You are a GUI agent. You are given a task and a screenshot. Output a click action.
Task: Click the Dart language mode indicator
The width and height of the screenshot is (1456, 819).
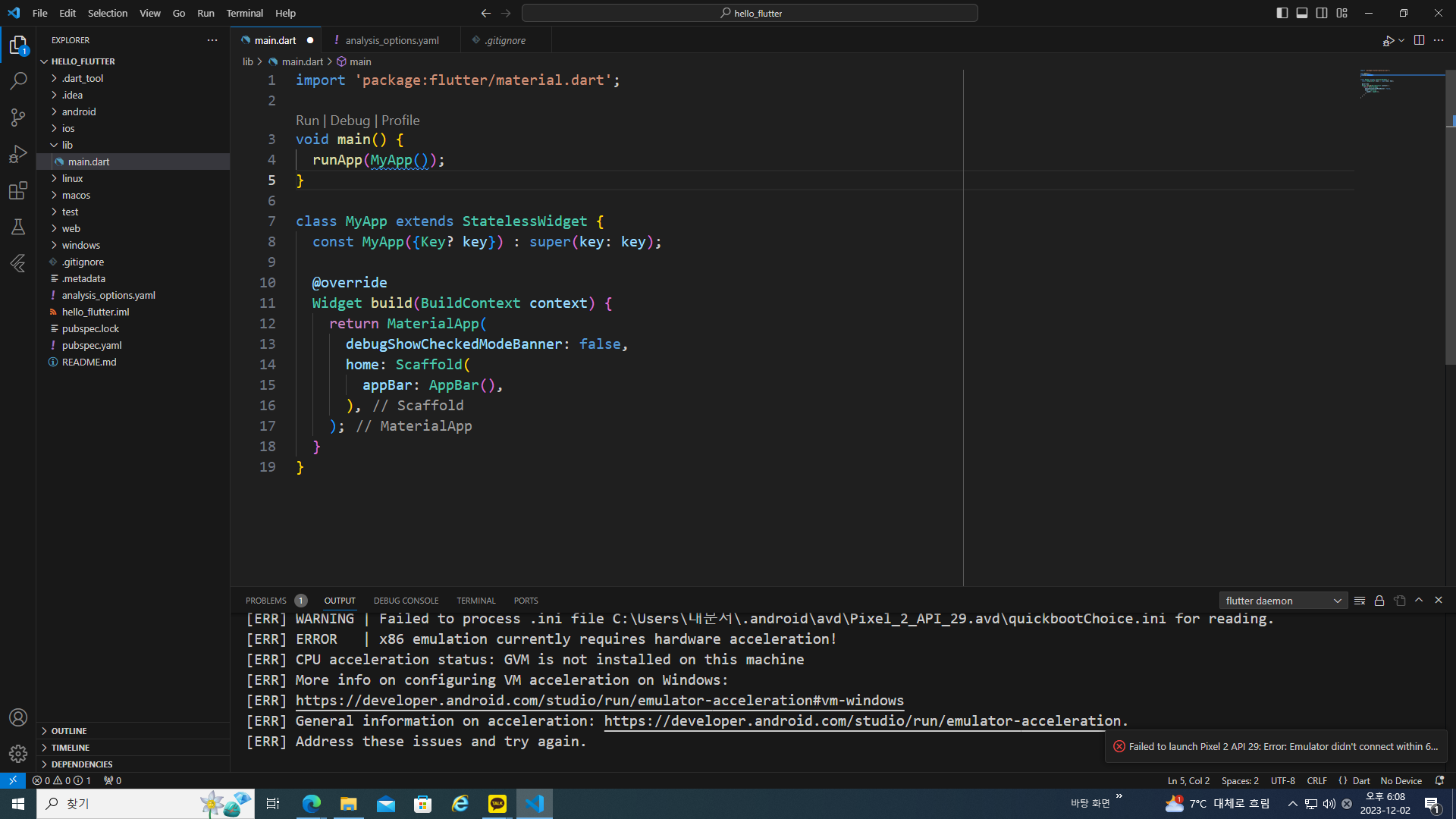(1361, 780)
